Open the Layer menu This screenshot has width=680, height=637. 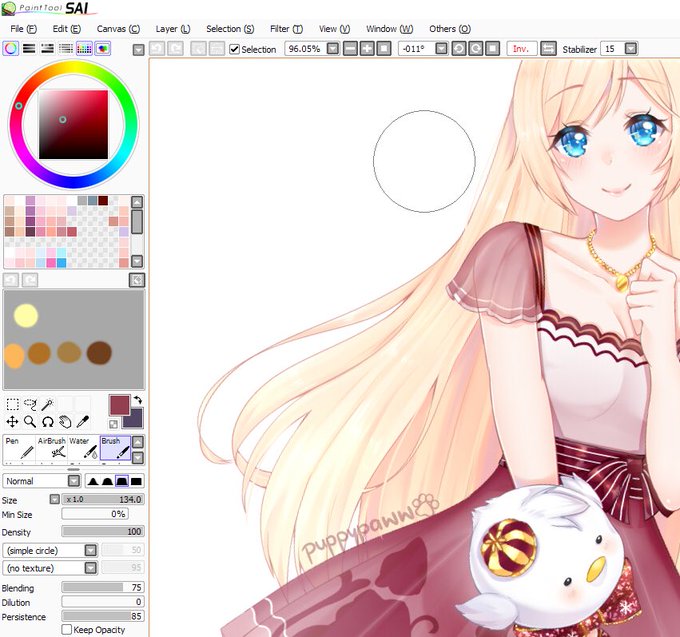tap(173, 29)
